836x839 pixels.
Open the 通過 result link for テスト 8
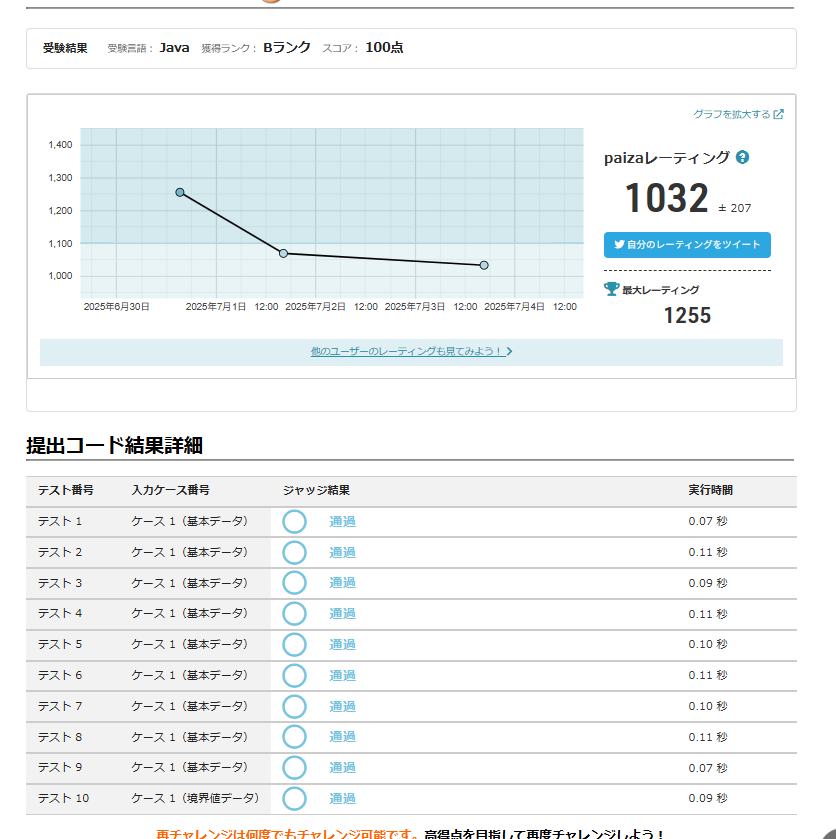tap(342, 737)
